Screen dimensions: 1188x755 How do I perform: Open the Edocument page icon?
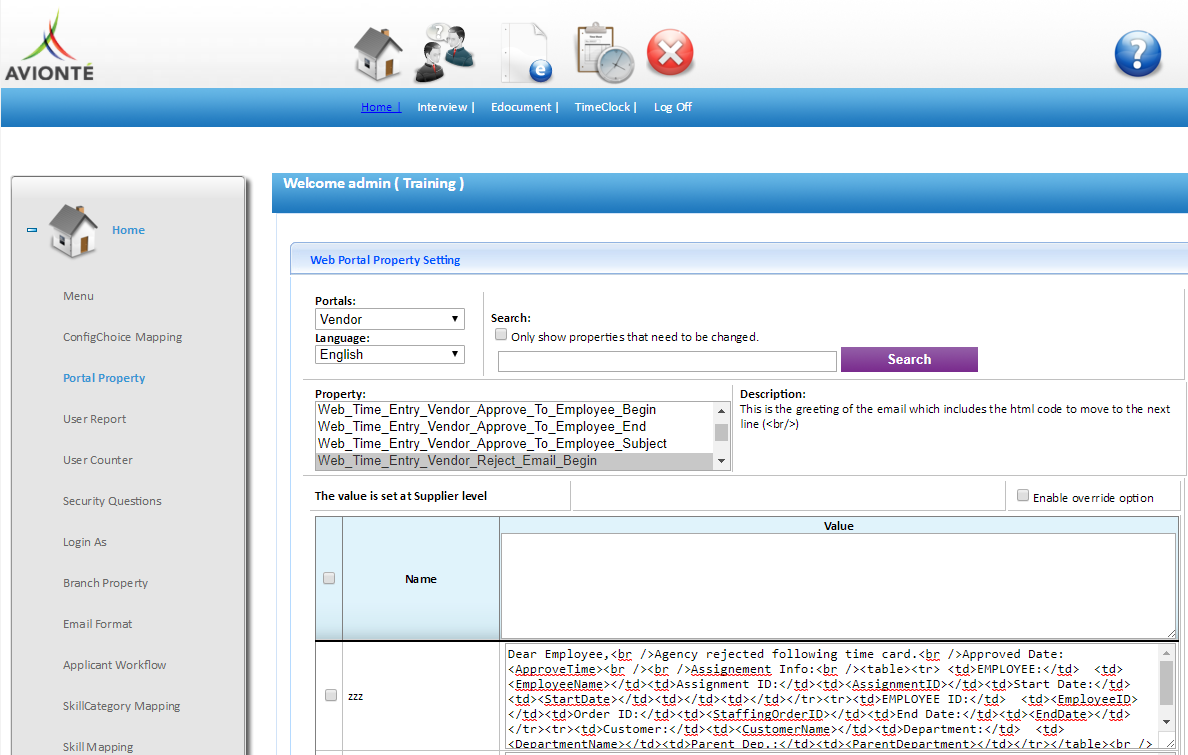527,53
